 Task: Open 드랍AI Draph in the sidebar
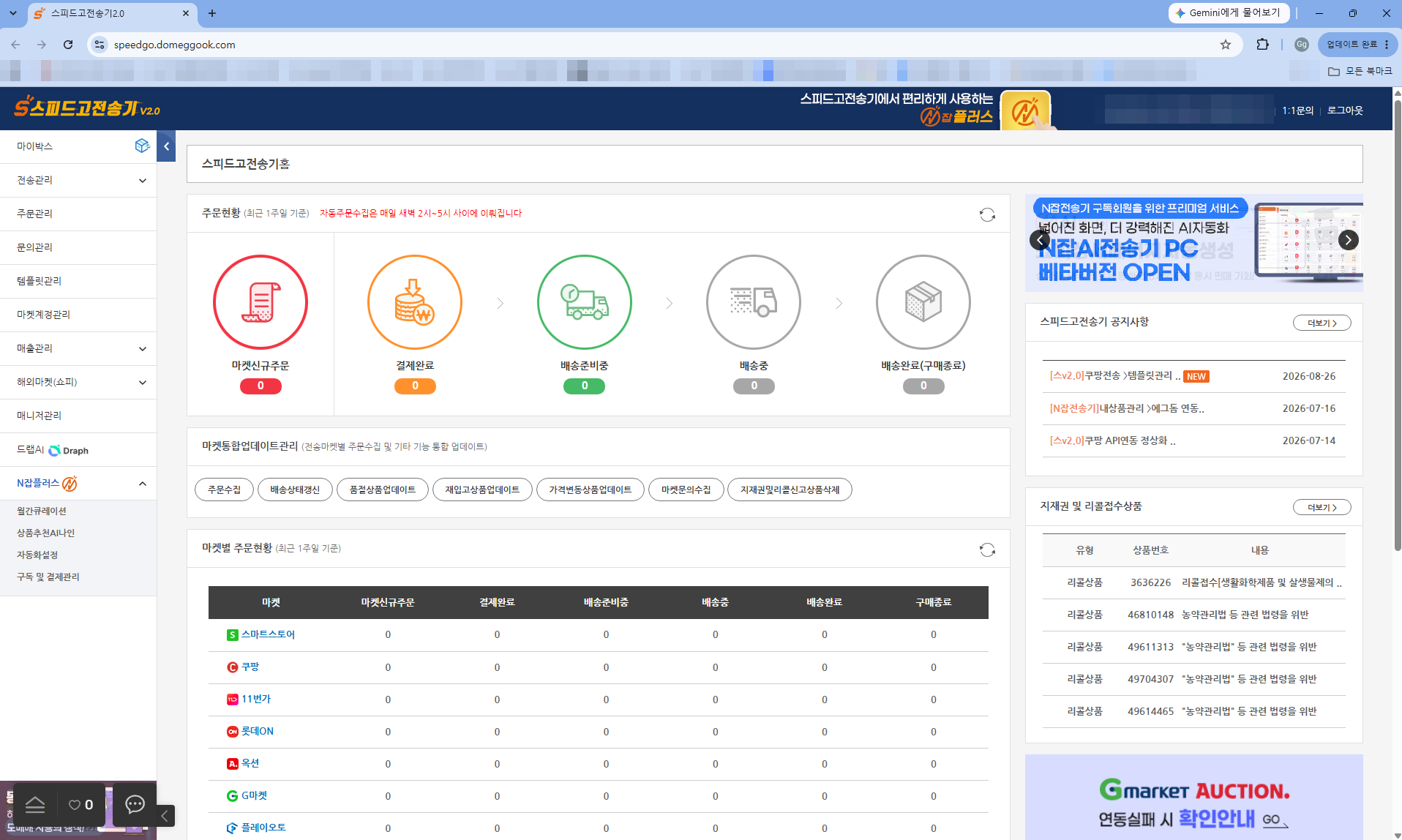[78, 450]
